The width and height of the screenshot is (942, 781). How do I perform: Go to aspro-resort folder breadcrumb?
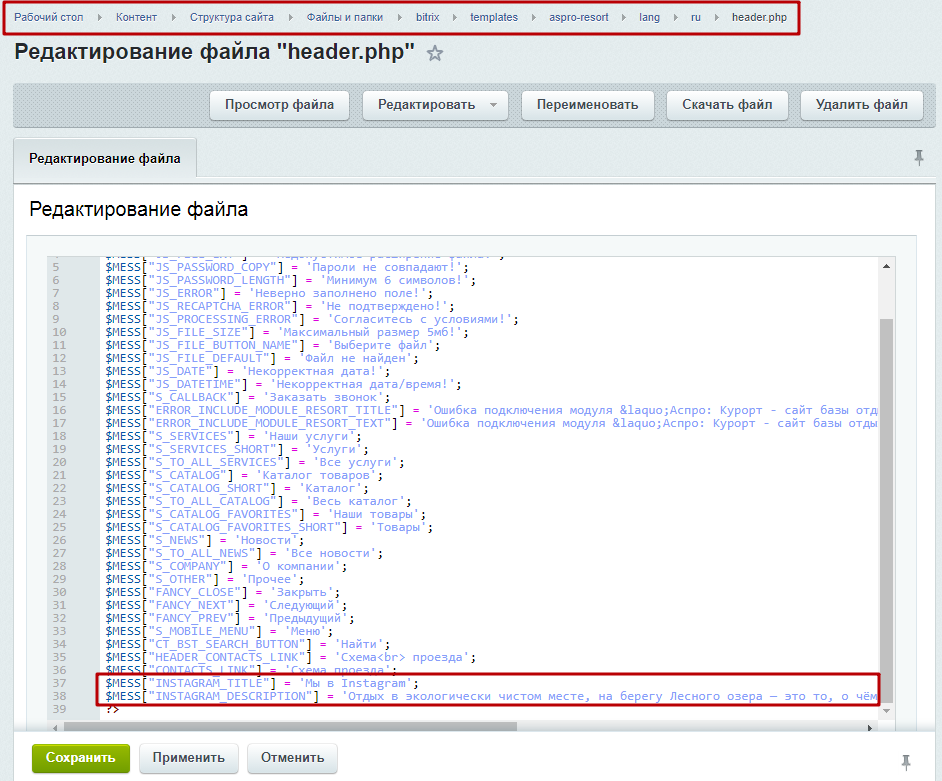[579, 18]
